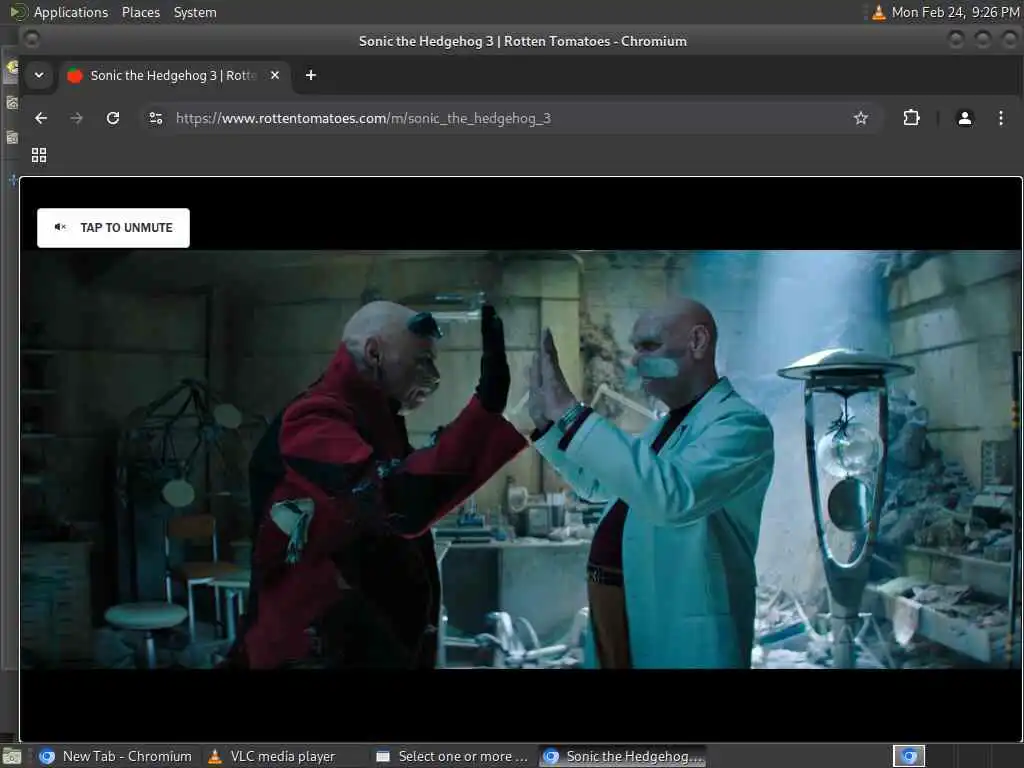Open the apps grid in bookmarks bar

tap(39, 155)
